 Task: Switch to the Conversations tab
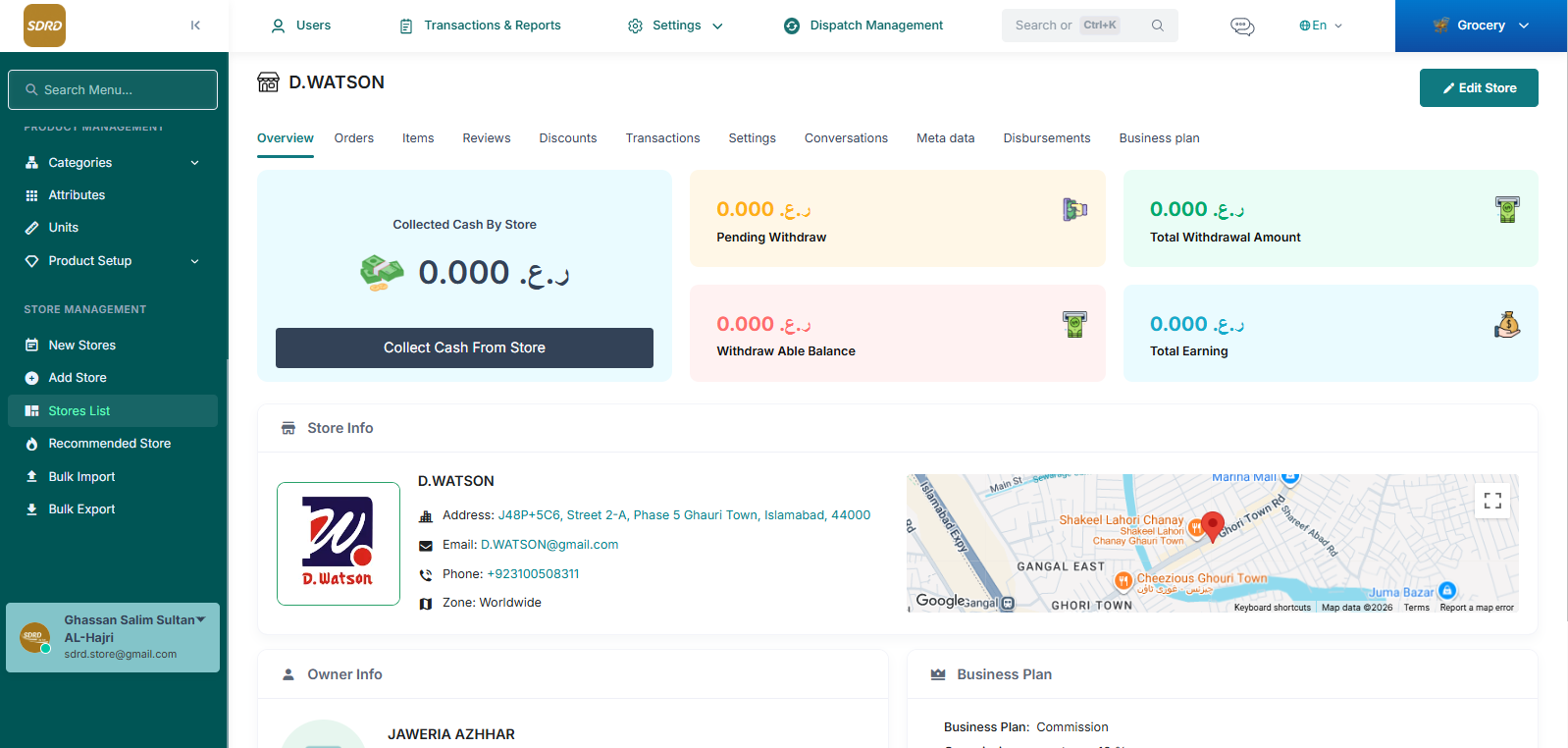846,138
